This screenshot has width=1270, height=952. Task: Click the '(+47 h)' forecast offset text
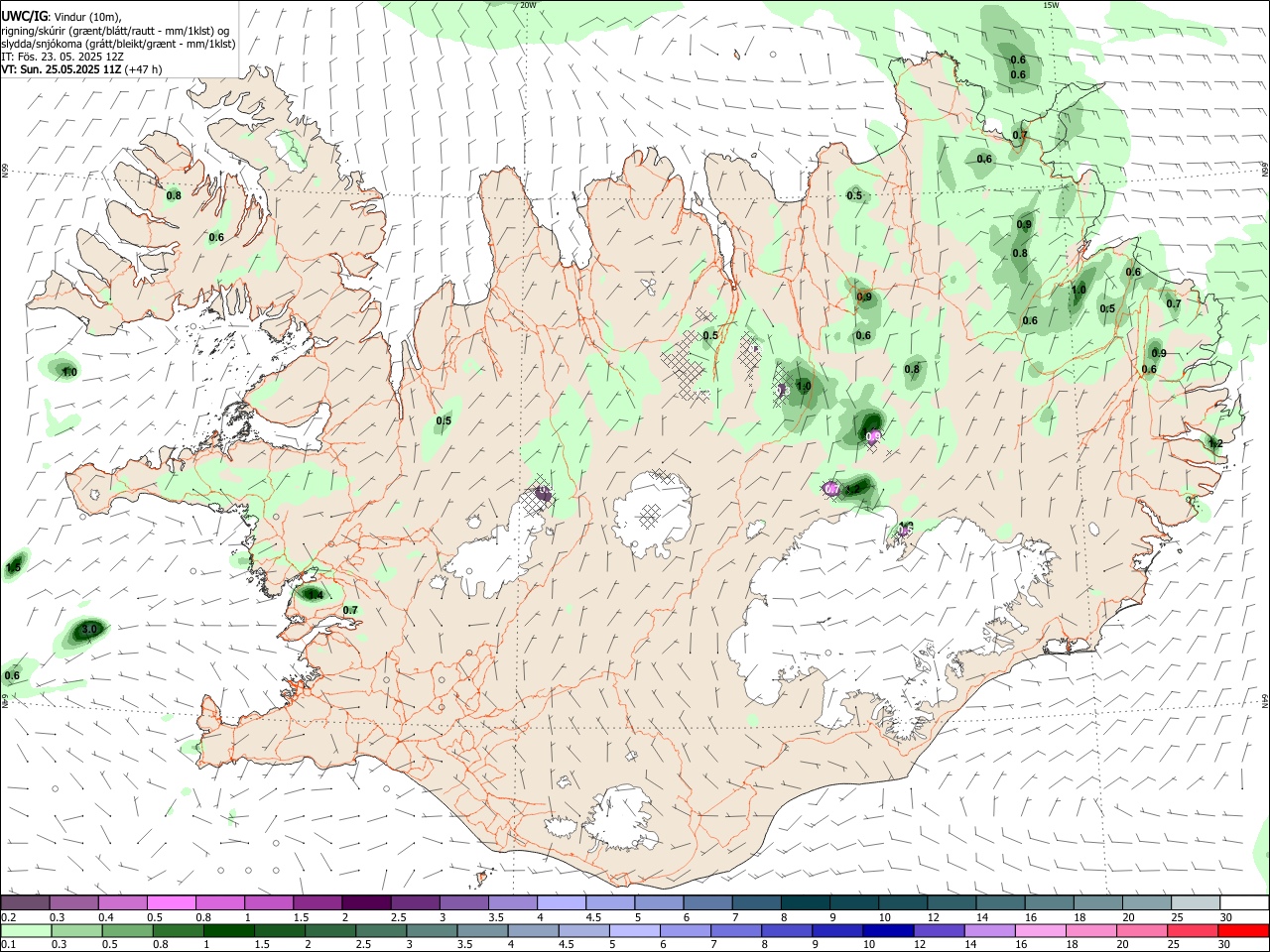(144, 69)
